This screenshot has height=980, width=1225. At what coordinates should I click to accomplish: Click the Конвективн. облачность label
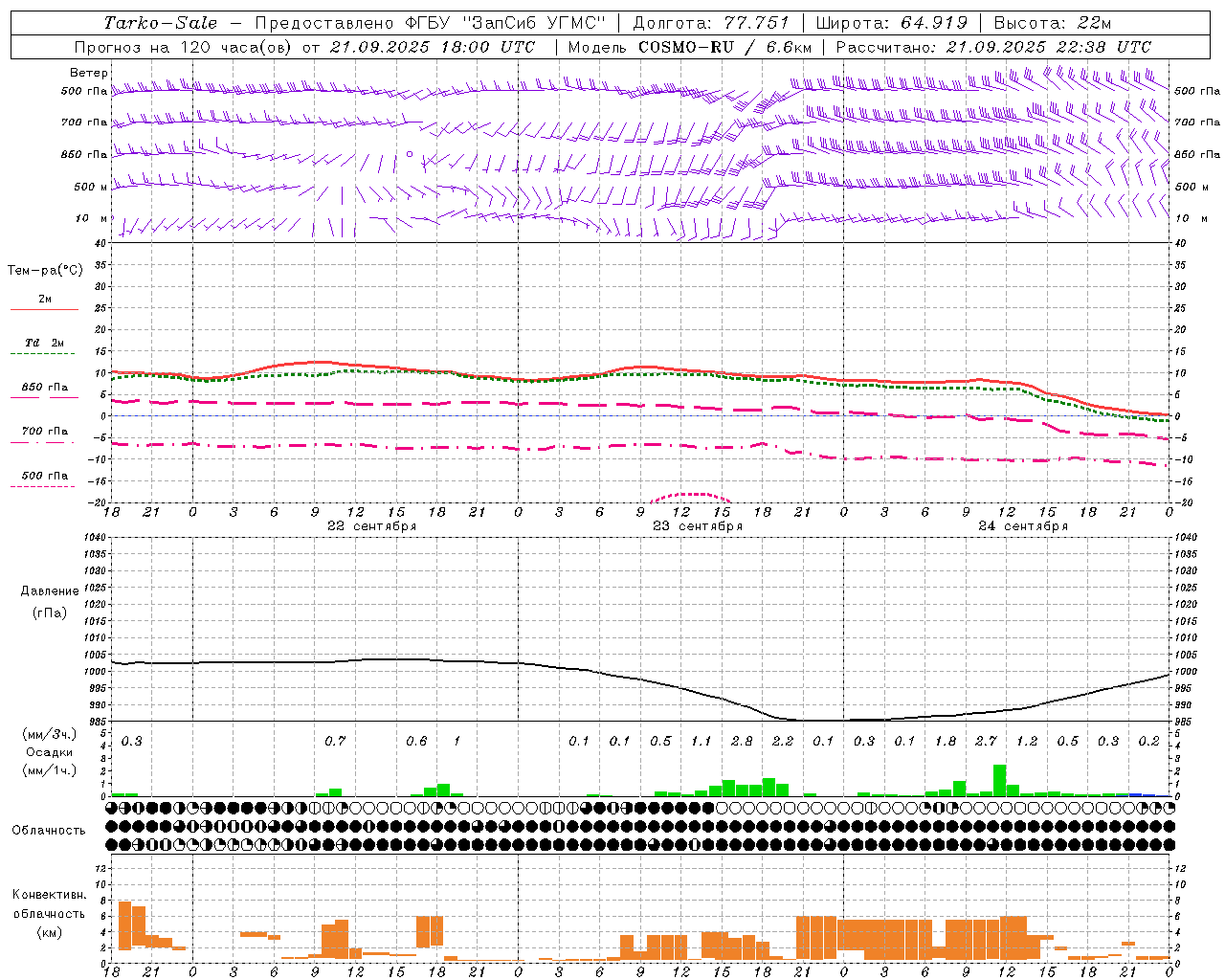click(x=49, y=904)
